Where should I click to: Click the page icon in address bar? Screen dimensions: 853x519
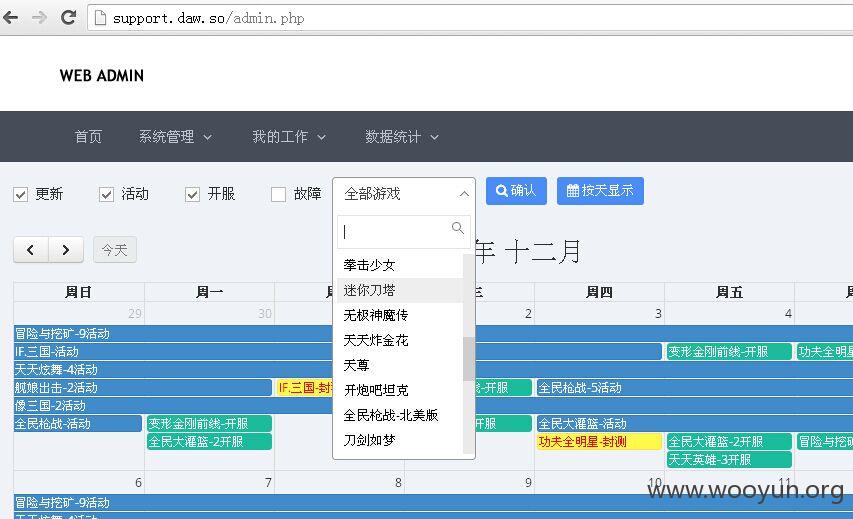tap(100, 18)
